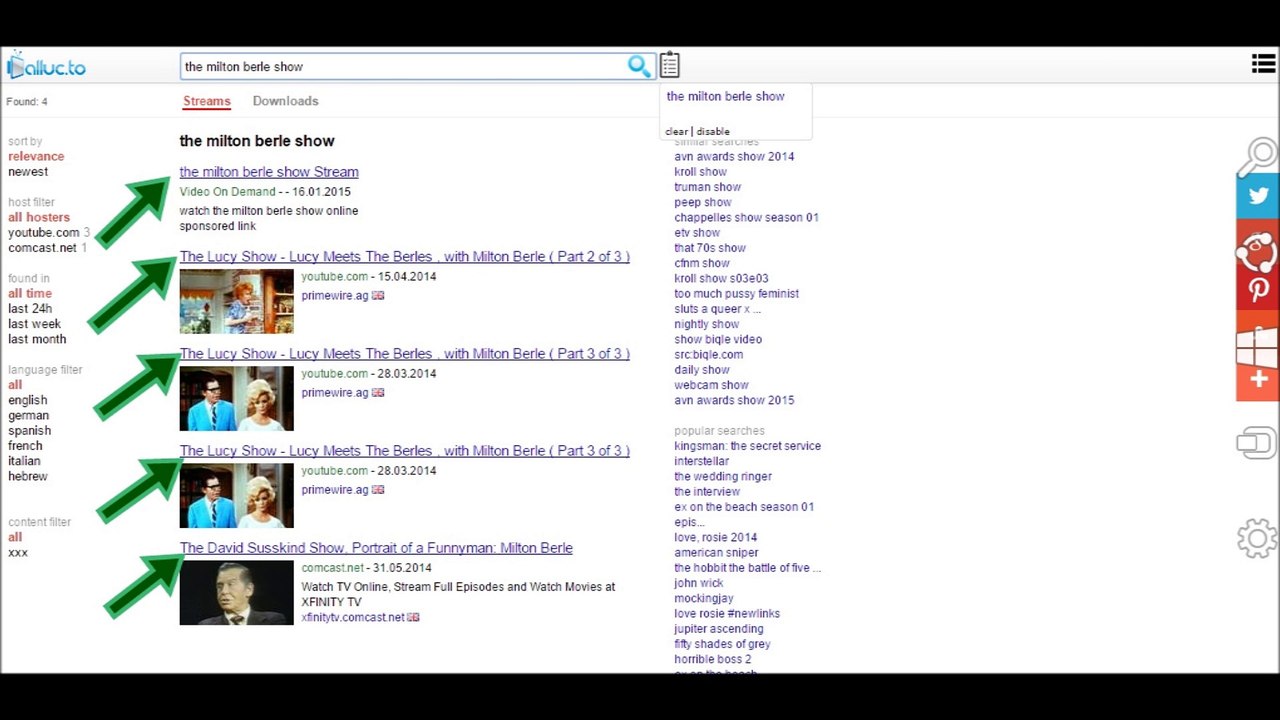This screenshot has width=1280, height=720.
Task: Click 'clear' in search history popup
Action: pos(676,132)
